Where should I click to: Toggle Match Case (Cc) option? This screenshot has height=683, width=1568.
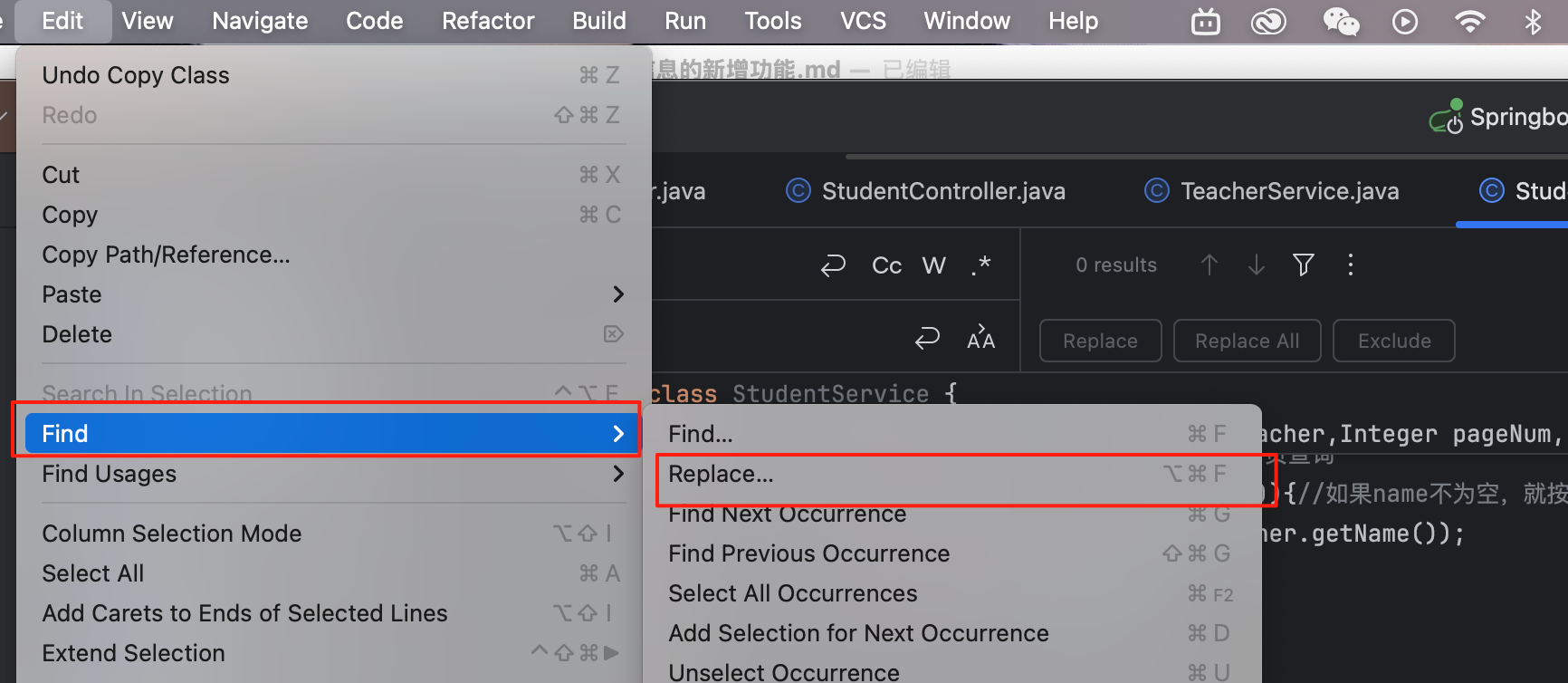886,265
